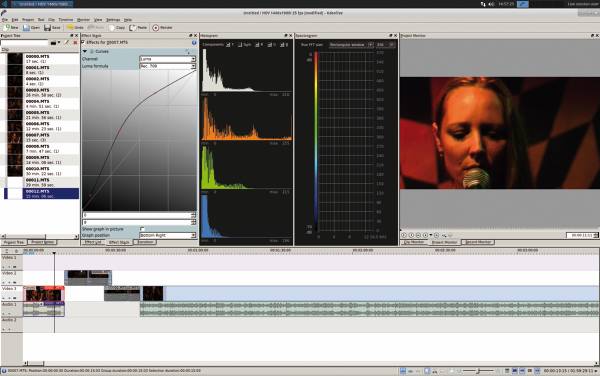Image resolution: width=600 pixels, height=376 pixels.
Task: Click the Save toolbar button
Action: (52, 28)
